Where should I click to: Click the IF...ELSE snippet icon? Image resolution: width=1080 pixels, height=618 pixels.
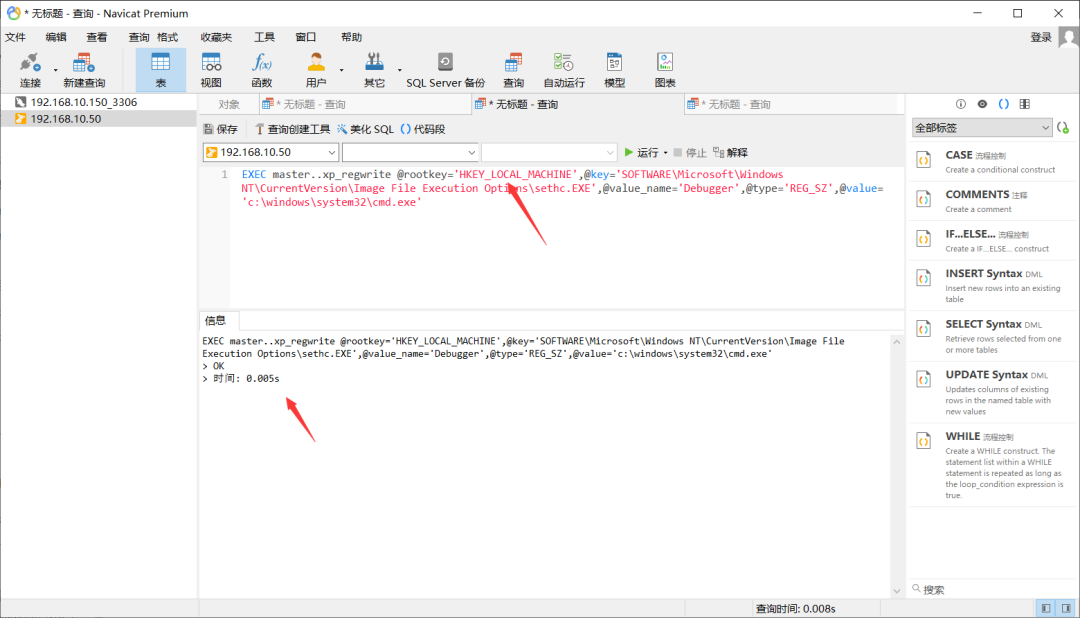[x=924, y=239]
